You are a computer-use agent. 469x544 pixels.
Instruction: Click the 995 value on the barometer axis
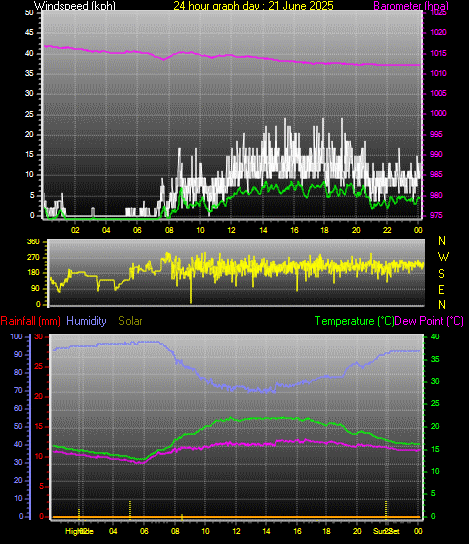pyautogui.click(x=436, y=134)
